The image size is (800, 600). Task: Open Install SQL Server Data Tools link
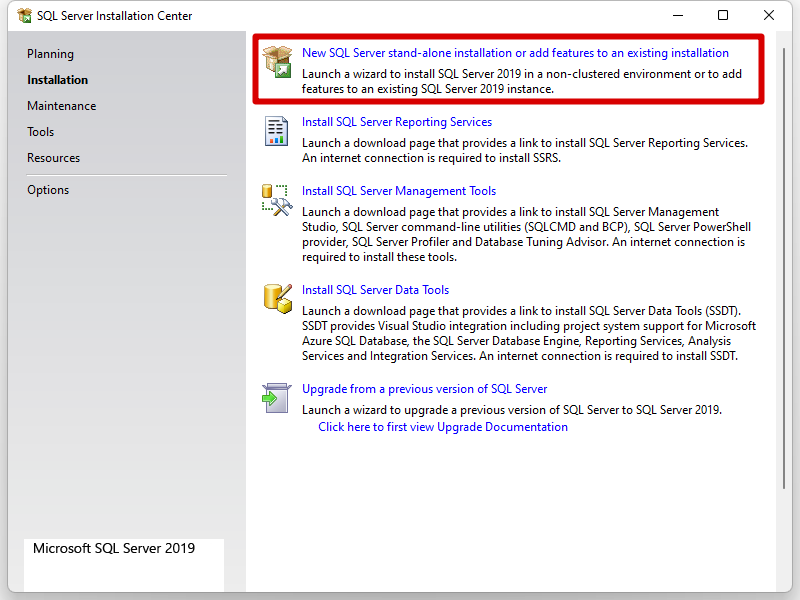[376, 290]
